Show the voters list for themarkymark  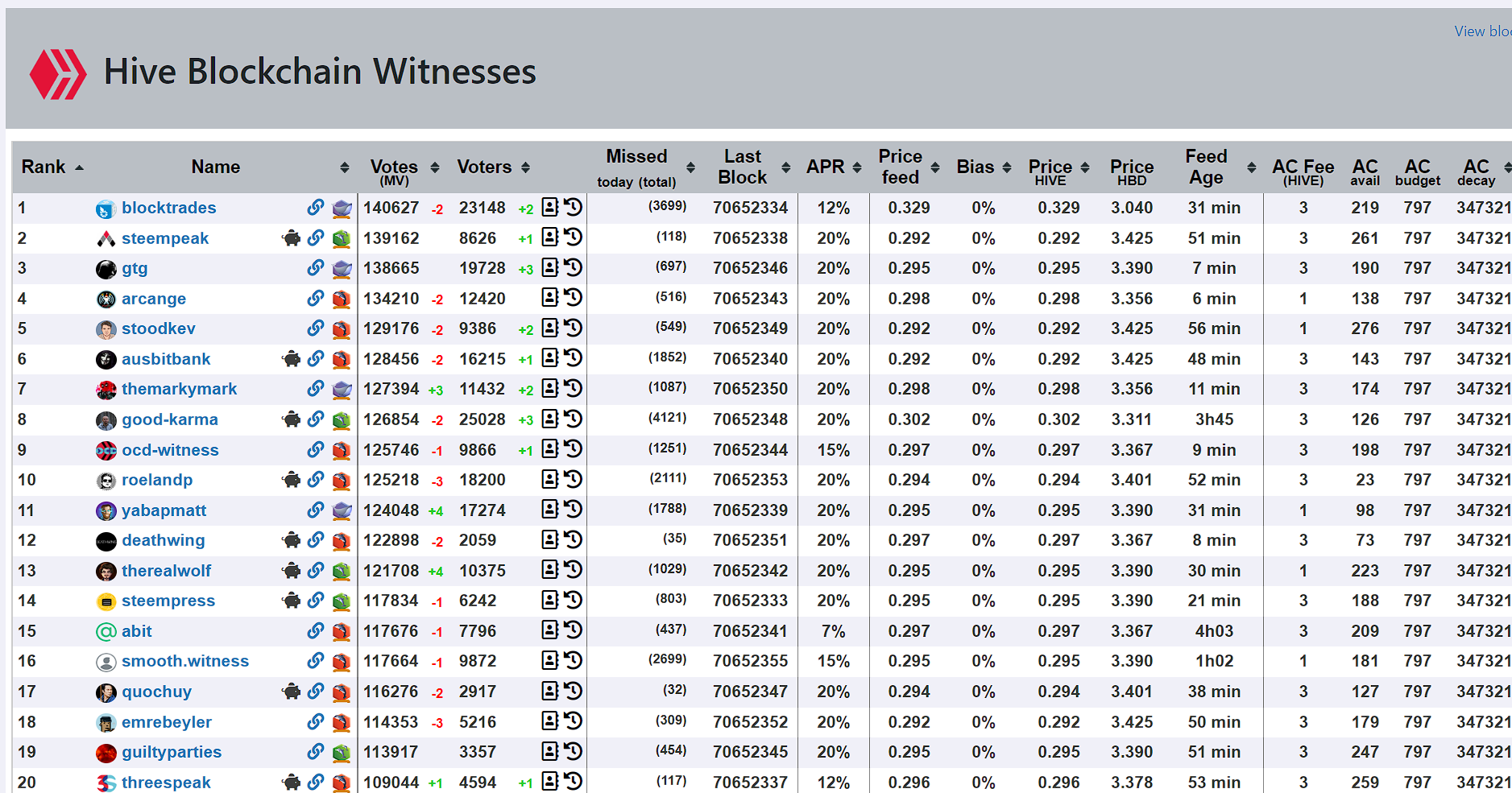click(x=550, y=388)
